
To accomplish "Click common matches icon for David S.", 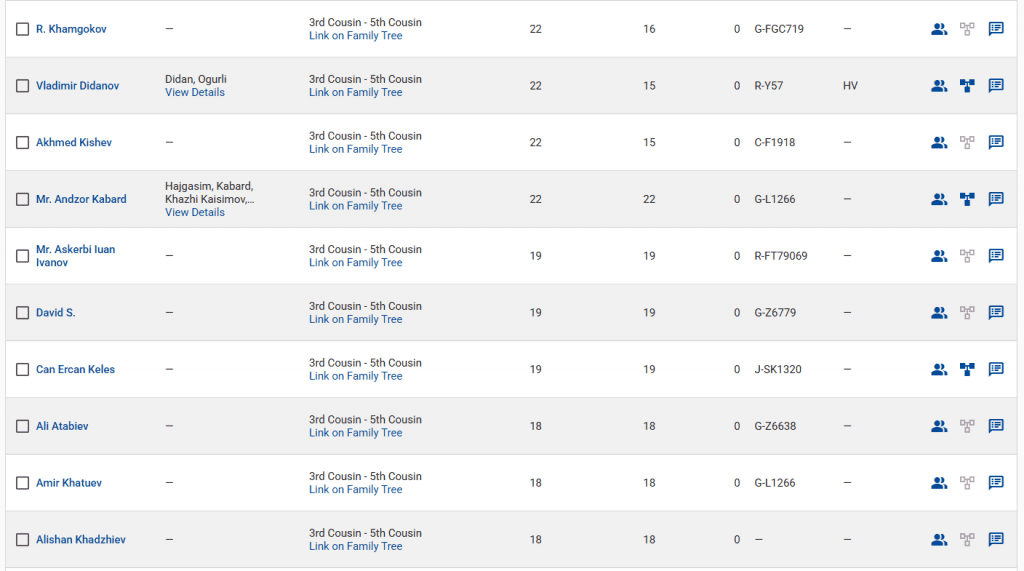I will pyautogui.click(x=938, y=313).
